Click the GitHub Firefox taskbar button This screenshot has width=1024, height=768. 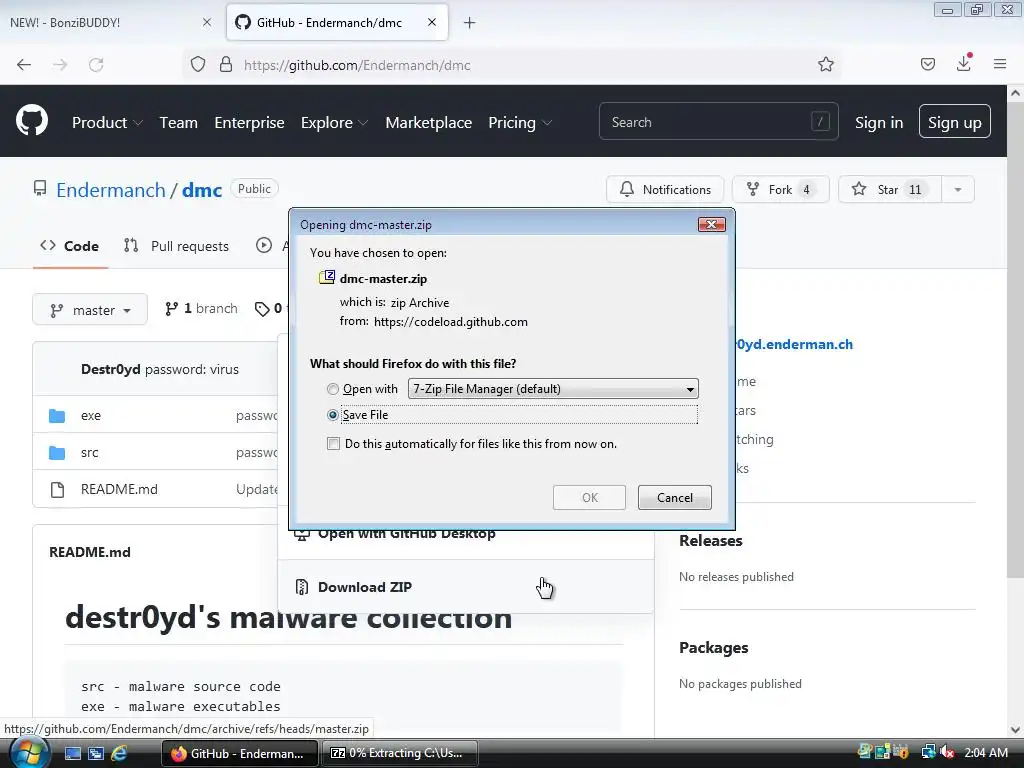pyautogui.click(x=240, y=754)
